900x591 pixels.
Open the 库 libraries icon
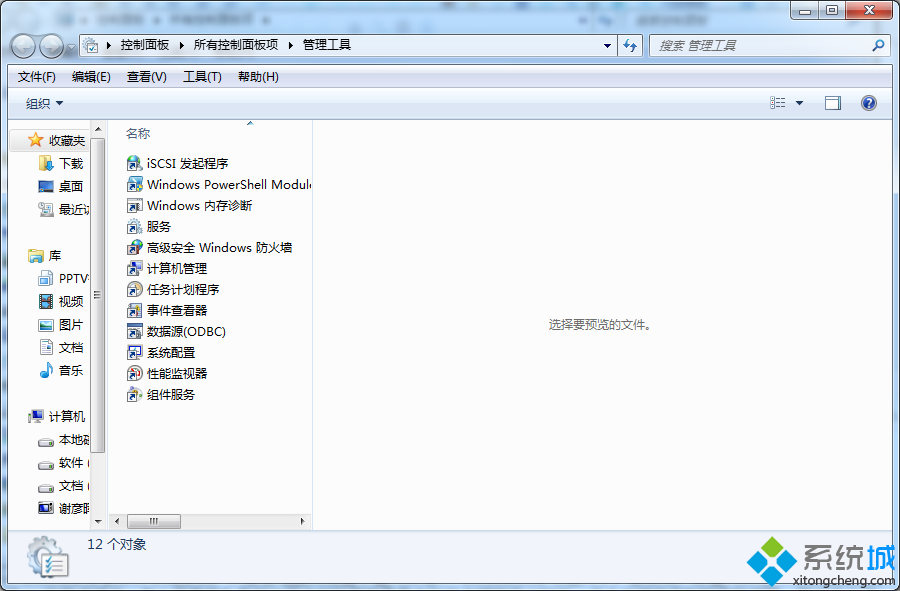coord(36,256)
